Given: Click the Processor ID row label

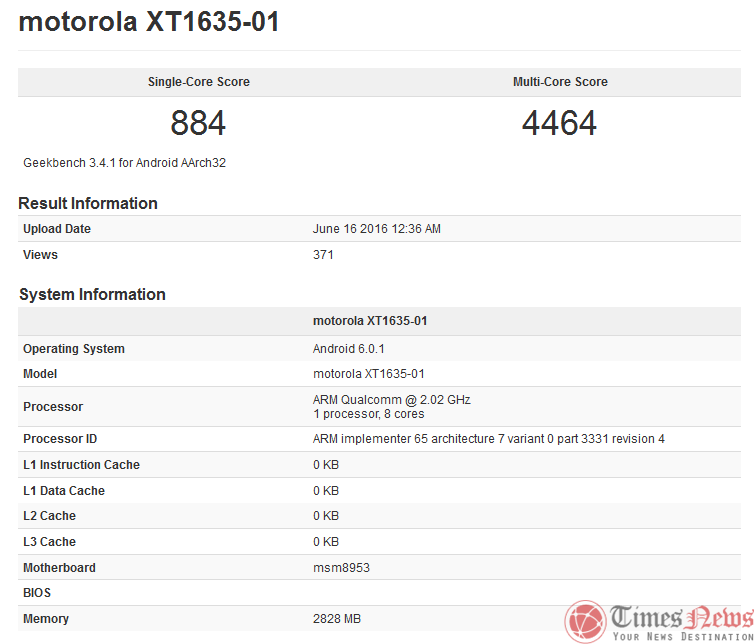Looking at the screenshot, I should 60,439.
